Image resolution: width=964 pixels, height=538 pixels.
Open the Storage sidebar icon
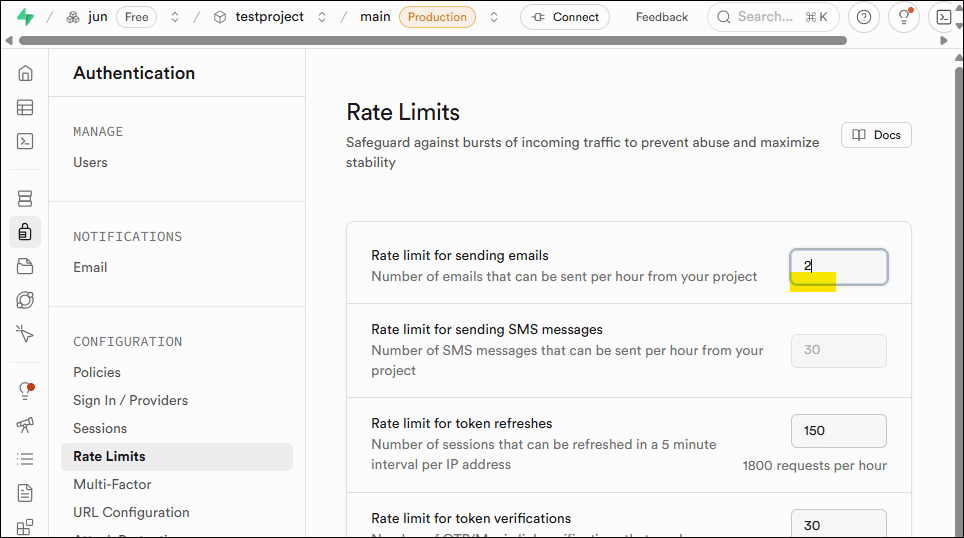(x=25, y=266)
